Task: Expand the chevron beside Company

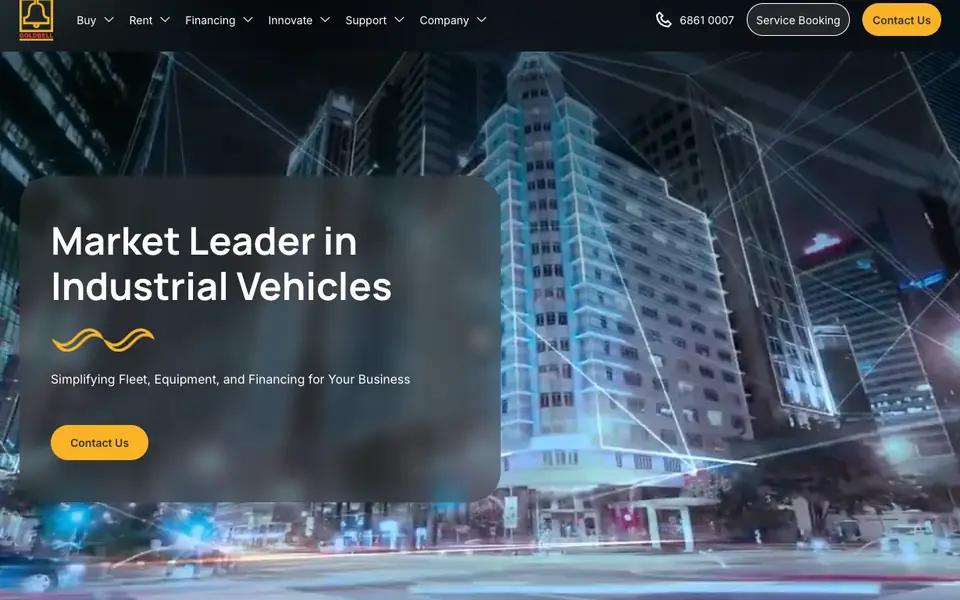Action: click(482, 20)
